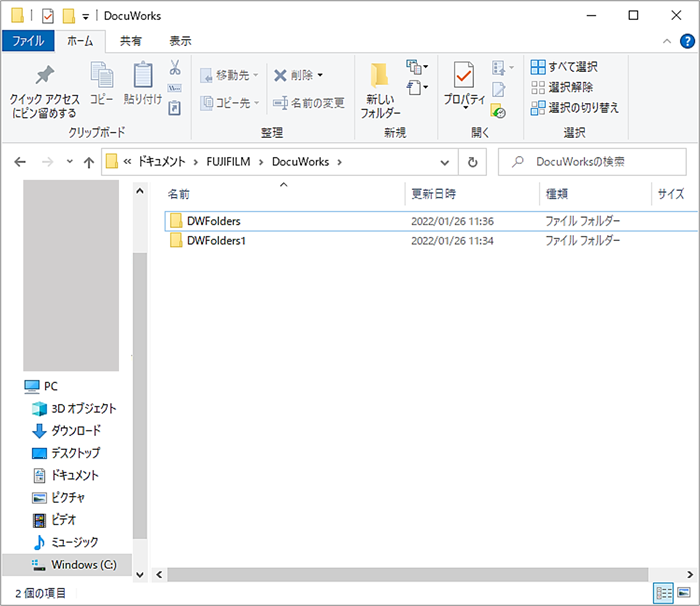Switch to Details view icon in status bar
This screenshot has height=606, width=700.
point(663,593)
